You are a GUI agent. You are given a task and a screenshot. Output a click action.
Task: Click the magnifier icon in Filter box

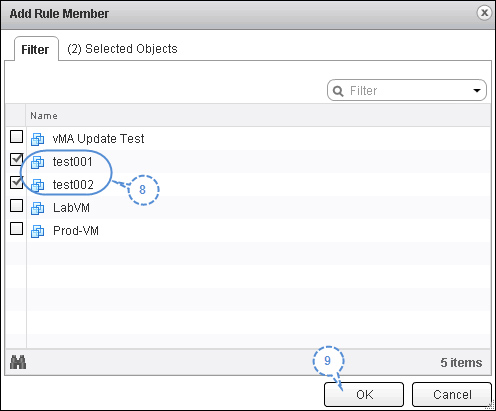point(338,91)
